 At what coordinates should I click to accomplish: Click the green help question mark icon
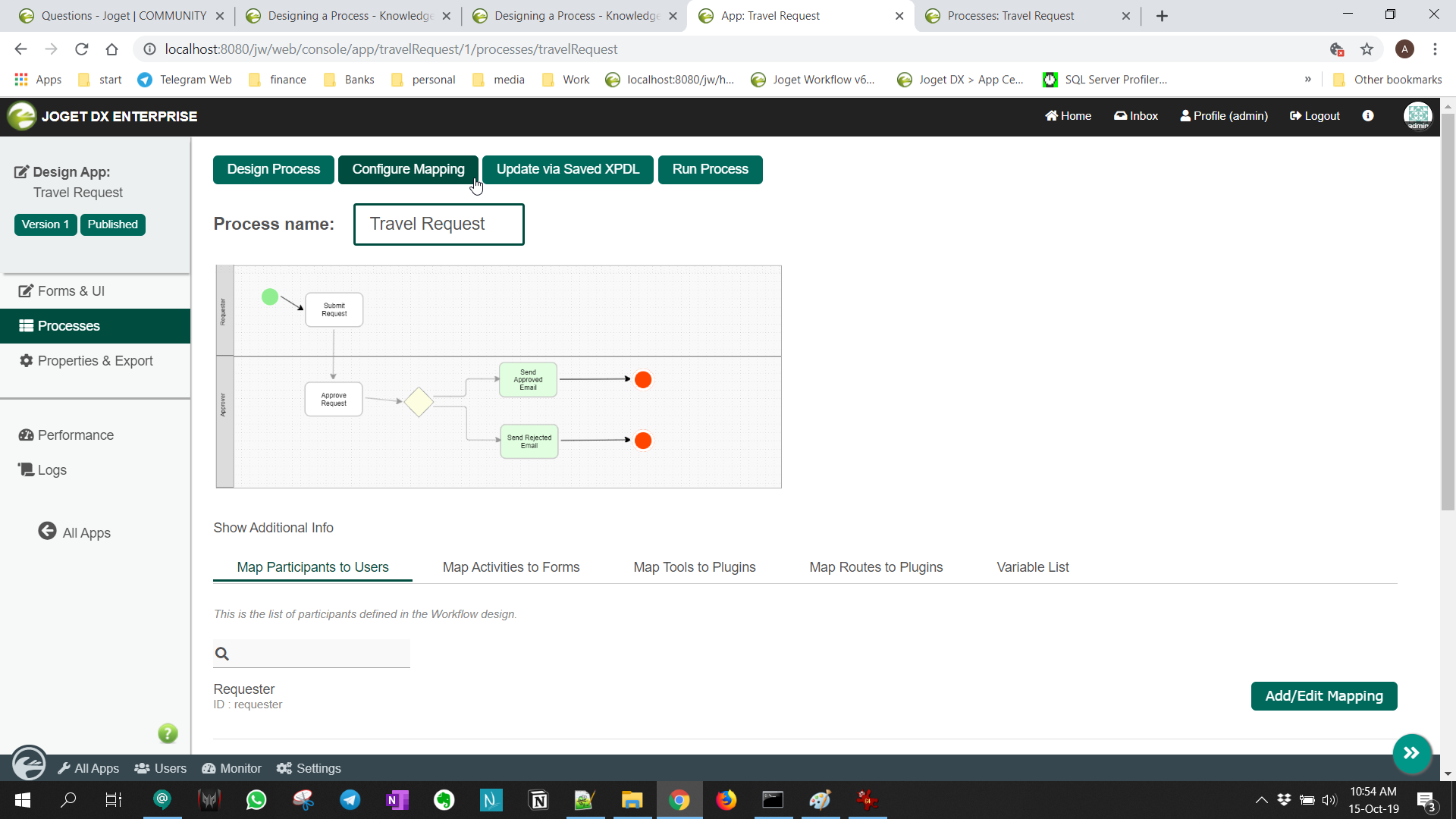coord(168,733)
